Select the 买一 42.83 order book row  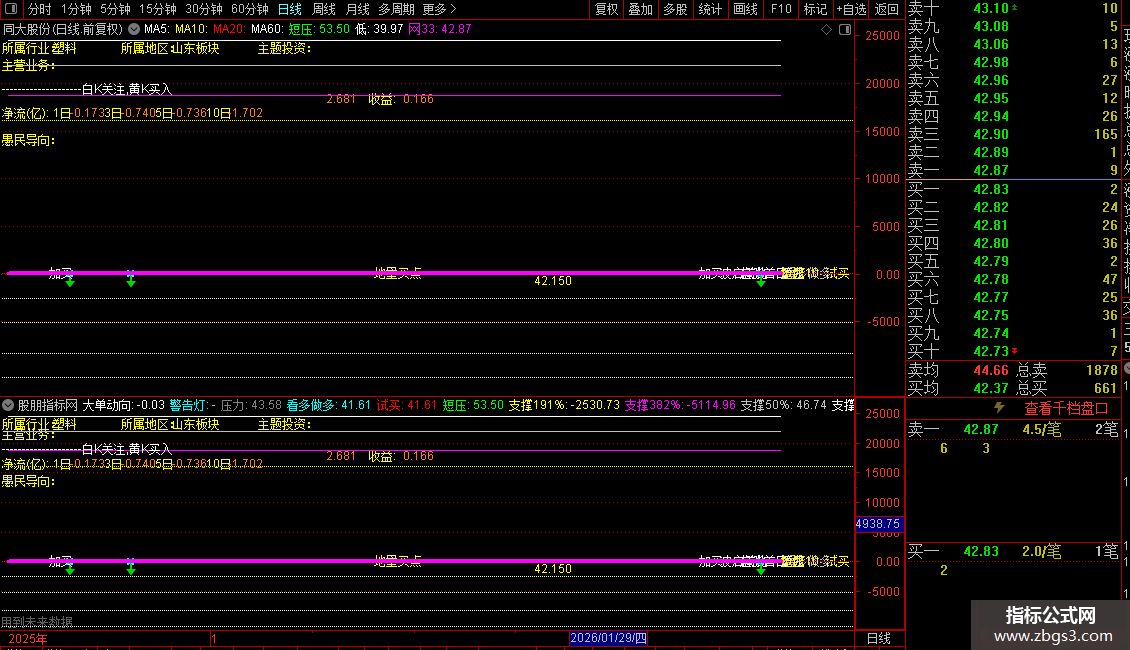point(1013,189)
